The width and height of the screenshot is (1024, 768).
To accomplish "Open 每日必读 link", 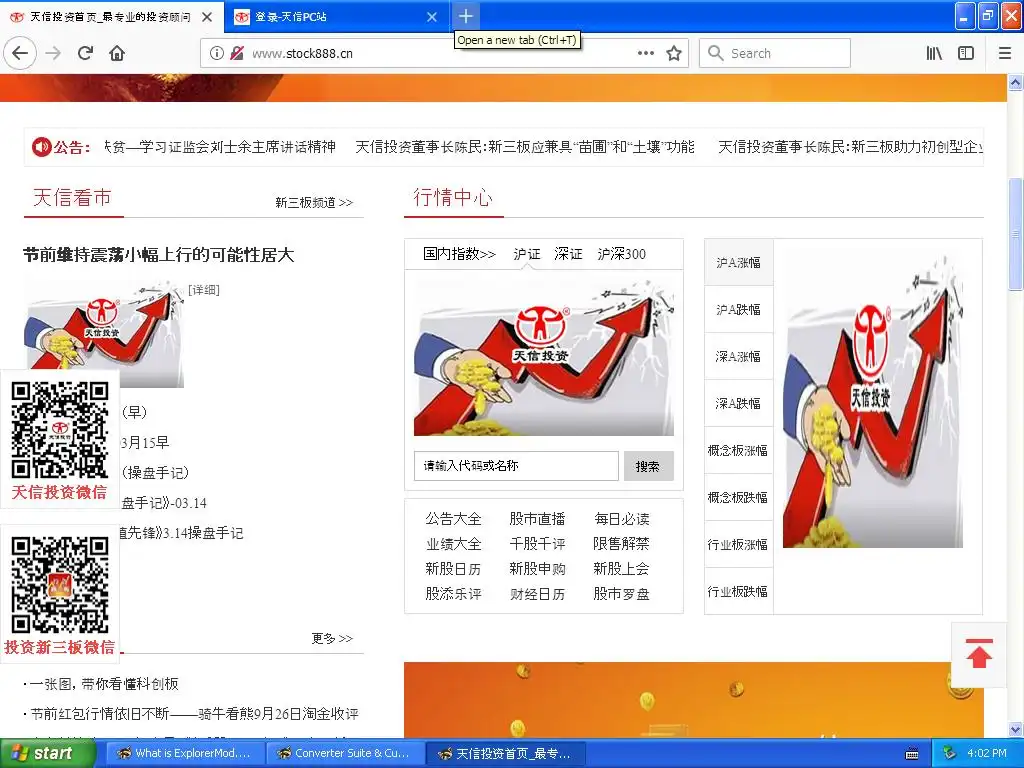I will (622, 519).
